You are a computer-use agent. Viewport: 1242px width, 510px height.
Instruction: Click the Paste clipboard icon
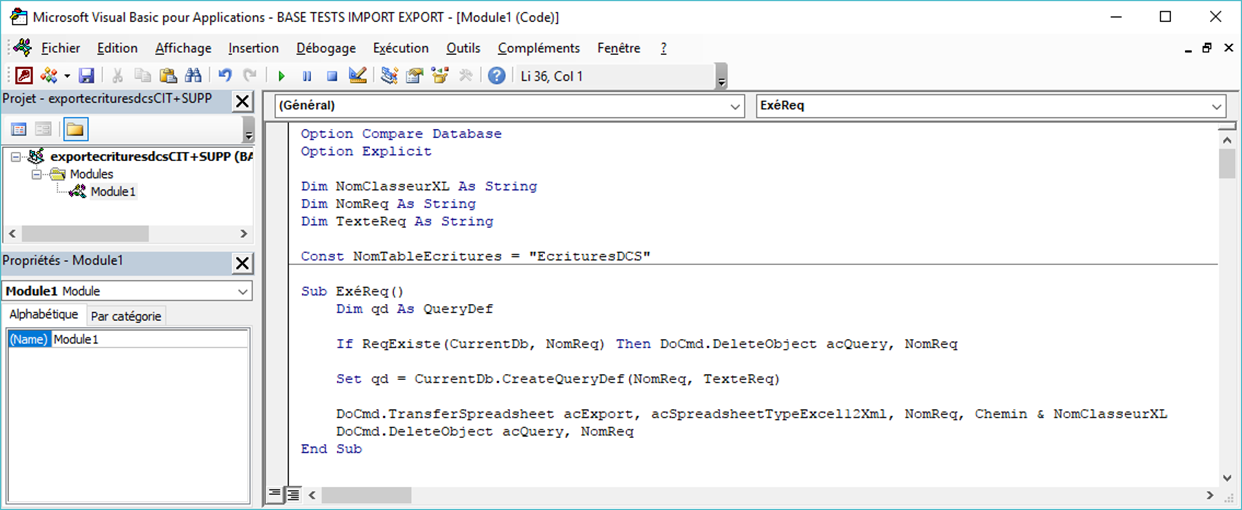pos(168,75)
